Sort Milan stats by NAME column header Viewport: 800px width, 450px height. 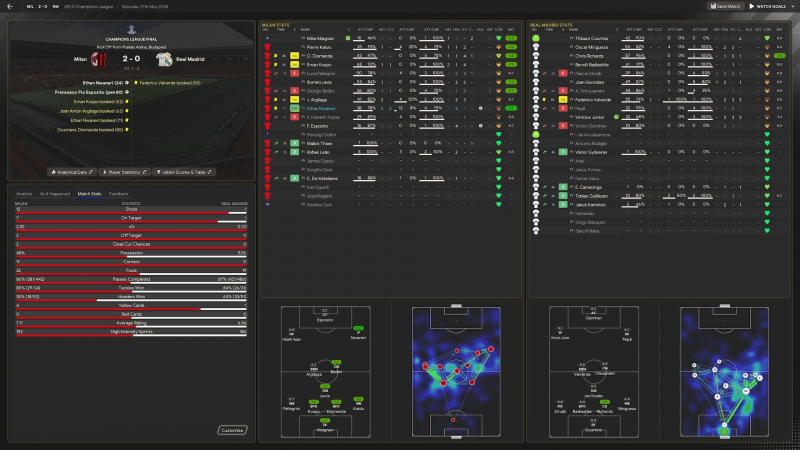305,30
